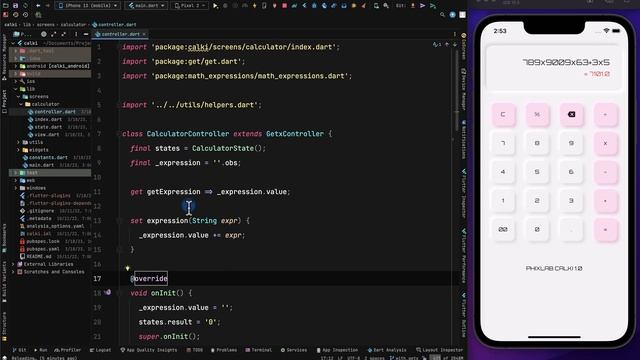Click the override gutter icon on line 18
Image resolution: width=640 pixels, height=360 pixels.
pyautogui.click(x=107, y=292)
